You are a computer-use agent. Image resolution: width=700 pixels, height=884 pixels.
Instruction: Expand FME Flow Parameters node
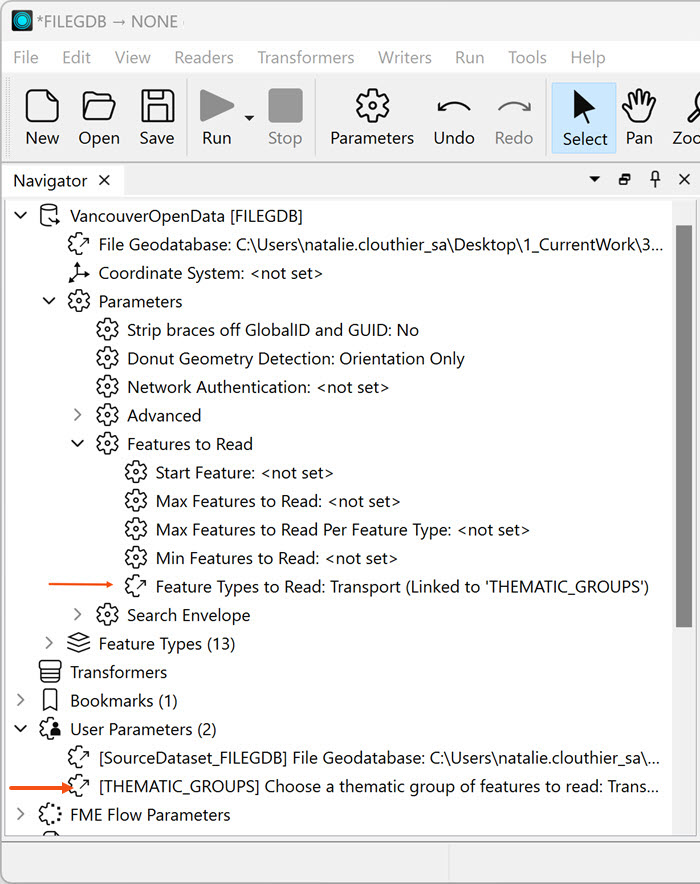pos(21,814)
